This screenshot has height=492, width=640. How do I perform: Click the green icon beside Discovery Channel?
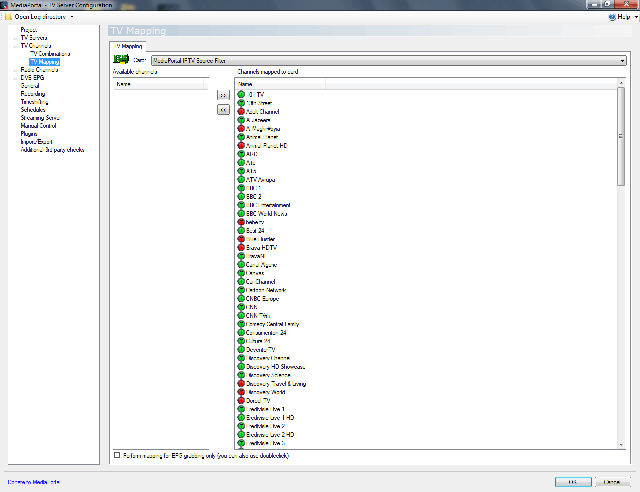click(x=241, y=358)
